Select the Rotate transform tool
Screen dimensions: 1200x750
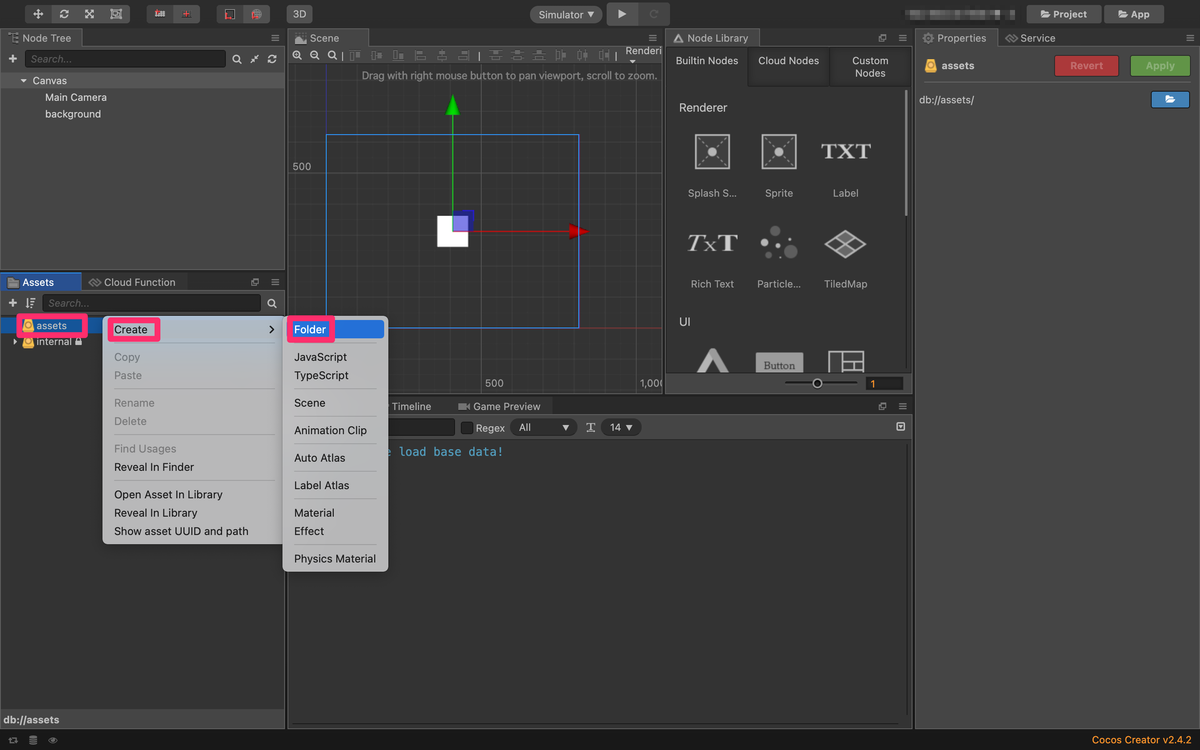(x=64, y=14)
